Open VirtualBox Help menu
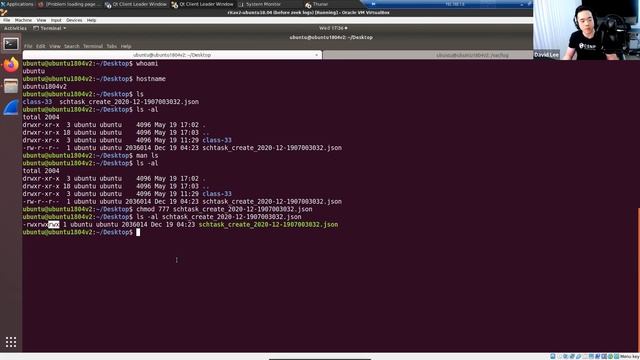This screenshot has height=360, width=640. 91,20
